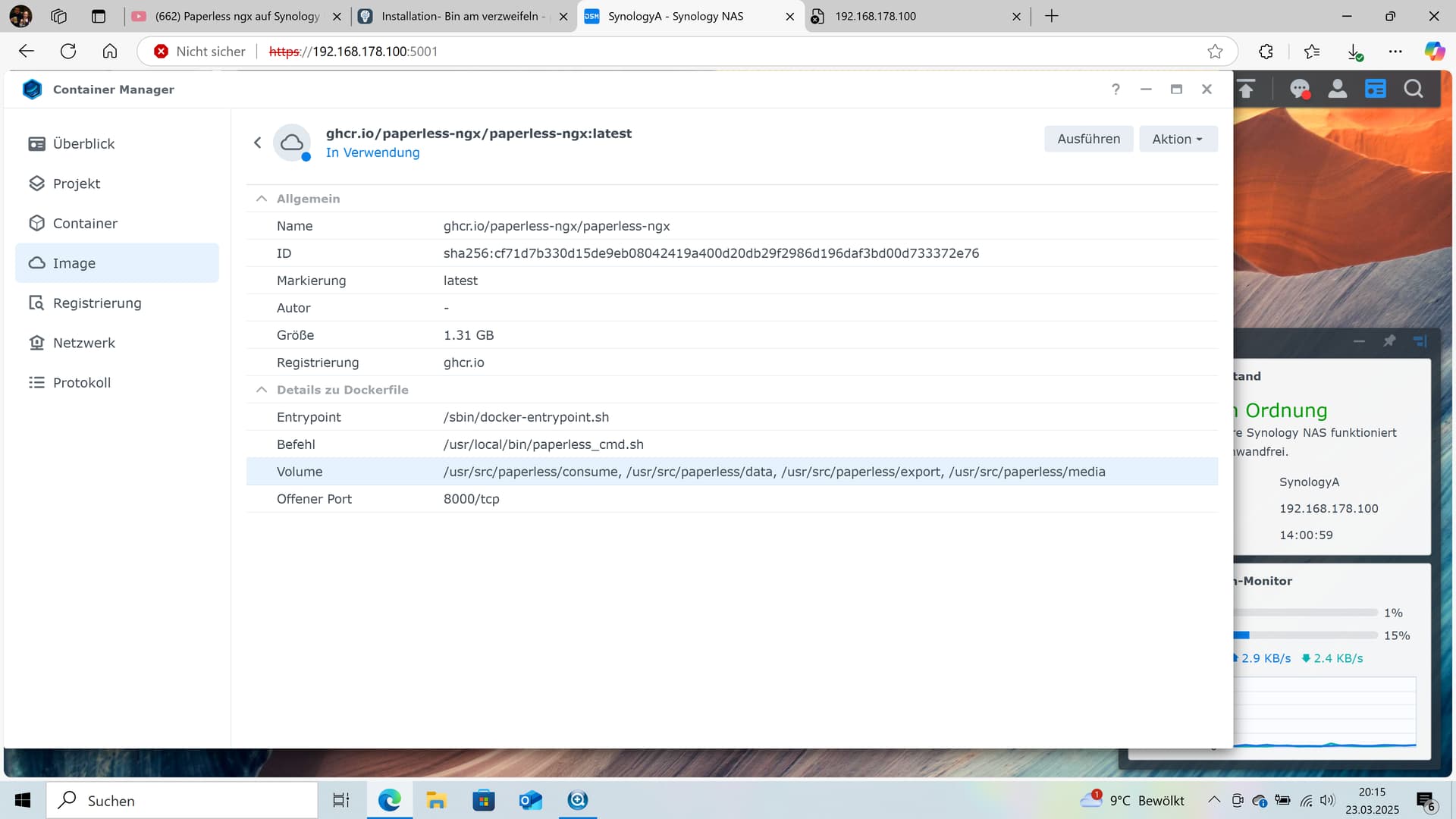Image resolution: width=1456 pixels, height=819 pixels.
Task: Show hidden system tray icons
Action: click(1214, 800)
